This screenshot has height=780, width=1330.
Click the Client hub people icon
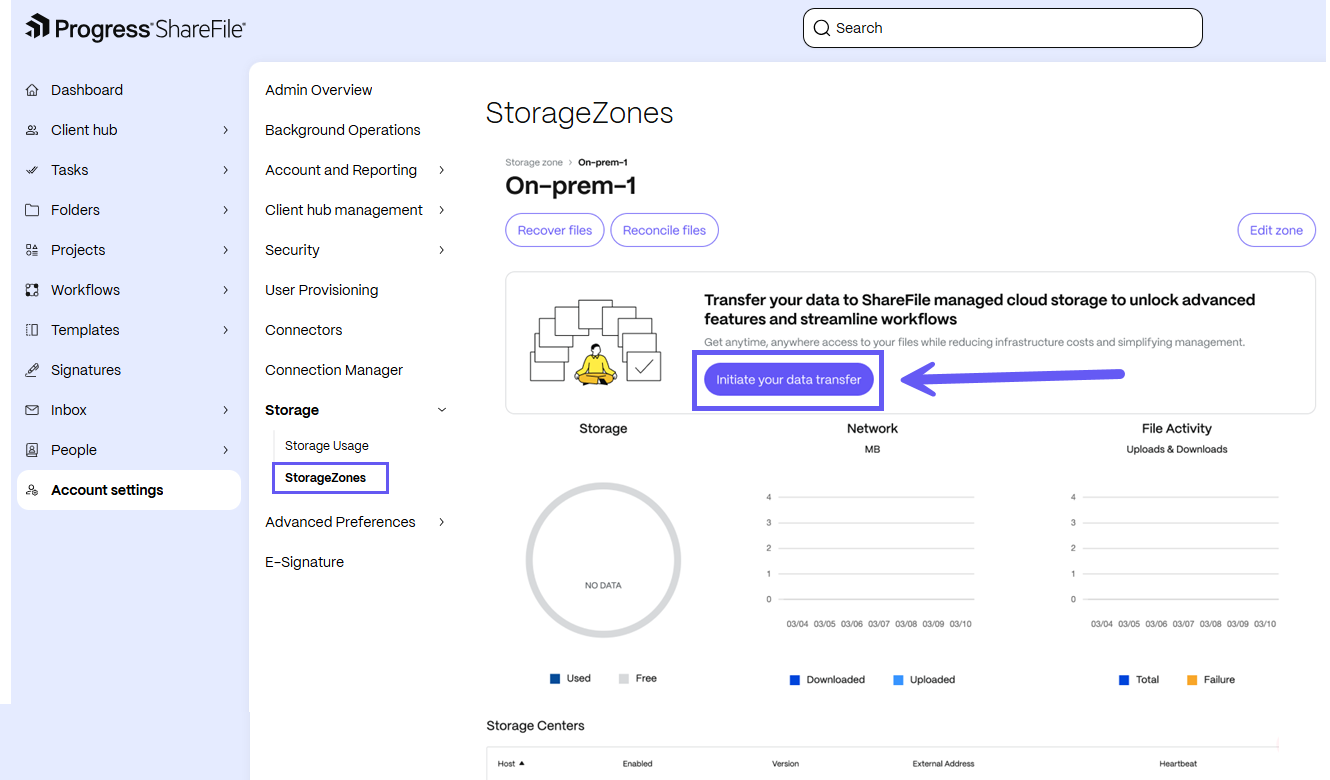coord(32,130)
